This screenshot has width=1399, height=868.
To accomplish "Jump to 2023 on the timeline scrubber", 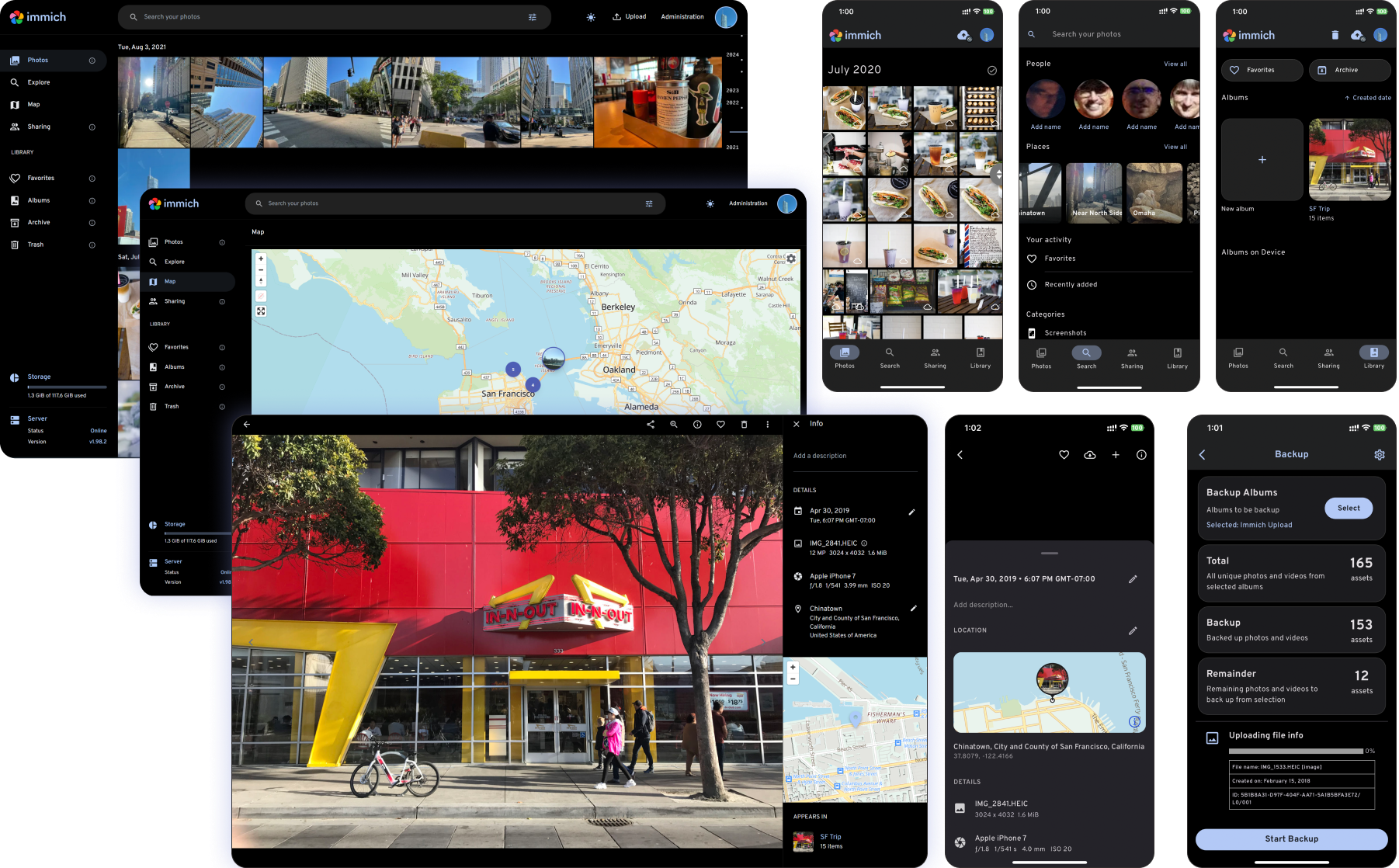I will pyautogui.click(x=732, y=90).
